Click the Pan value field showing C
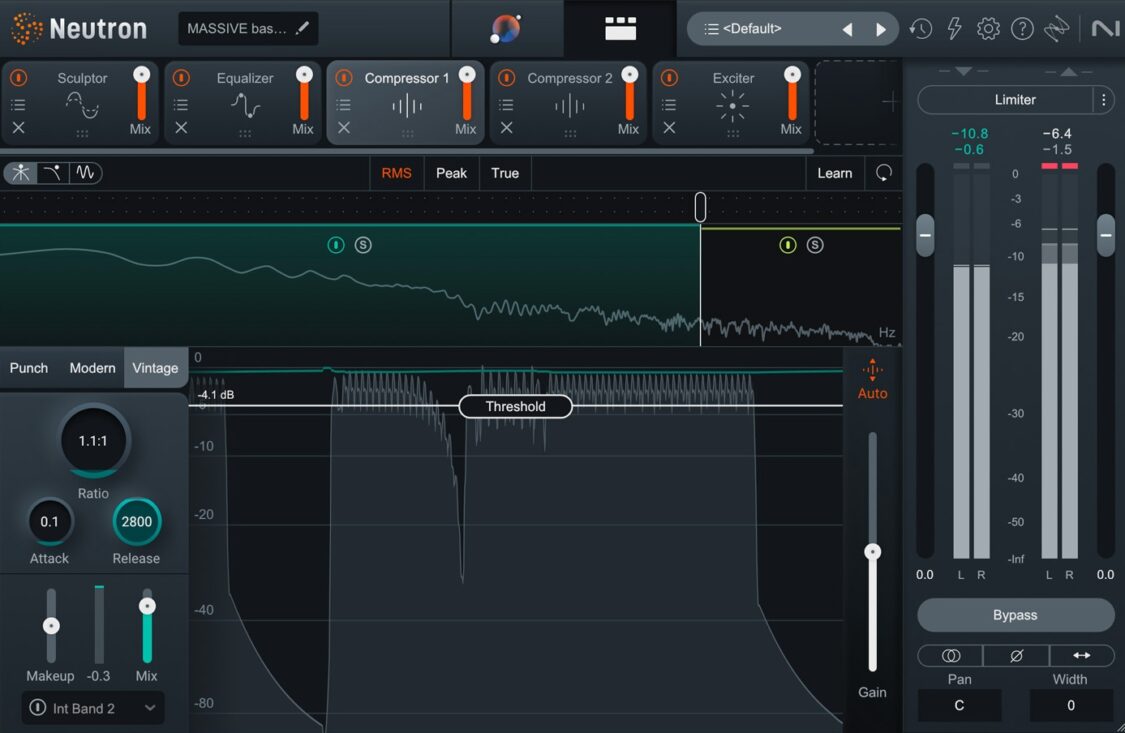This screenshot has height=733, width=1125. [x=958, y=705]
